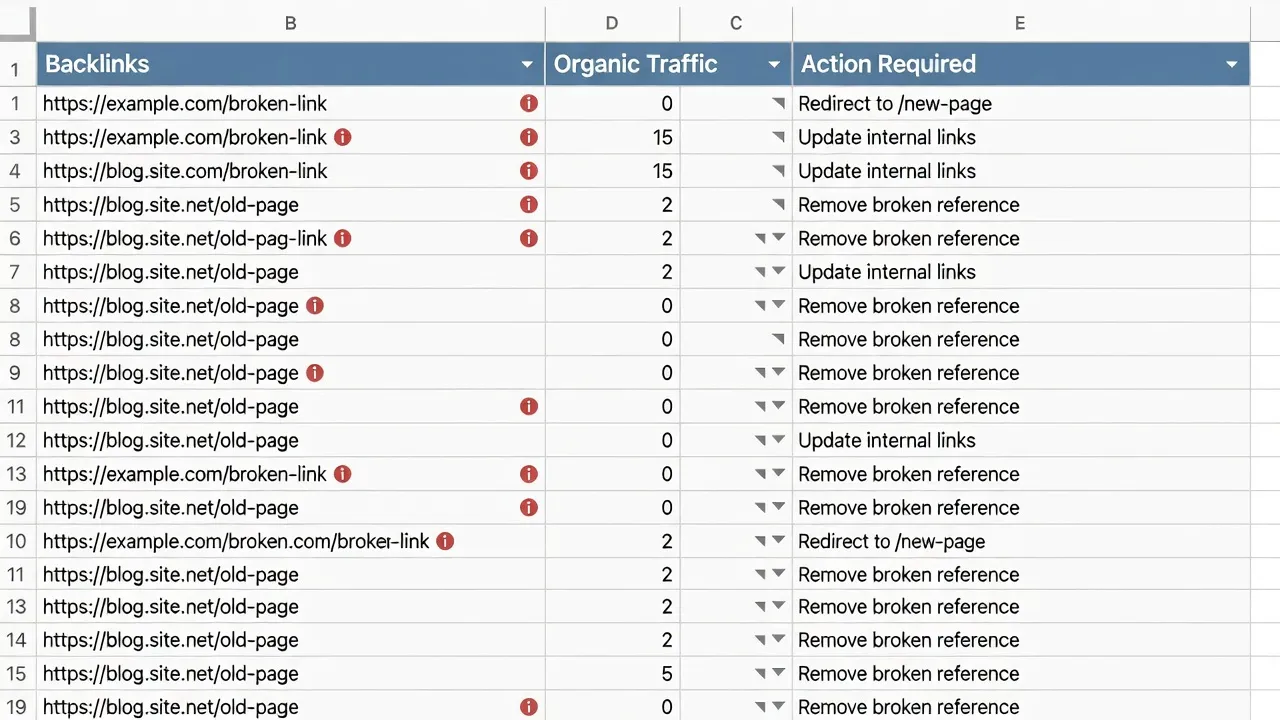Image resolution: width=1280 pixels, height=720 pixels.
Task: Click the right-aligned warning icon in row 3's Backlinks cell
Action: pyautogui.click(x=529, y=137)
